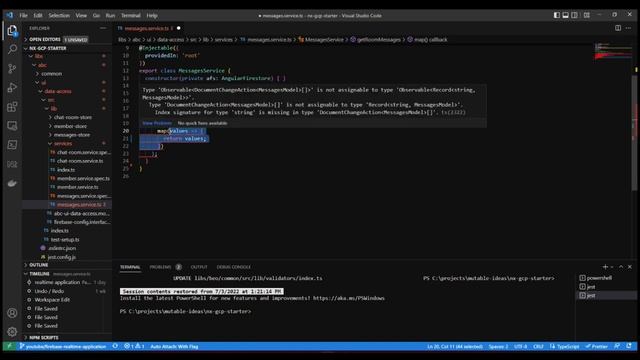This screenshot has width=640, height=360.
Task: Click the terminal-style icon in activity bar
Action: pos(12,145)
